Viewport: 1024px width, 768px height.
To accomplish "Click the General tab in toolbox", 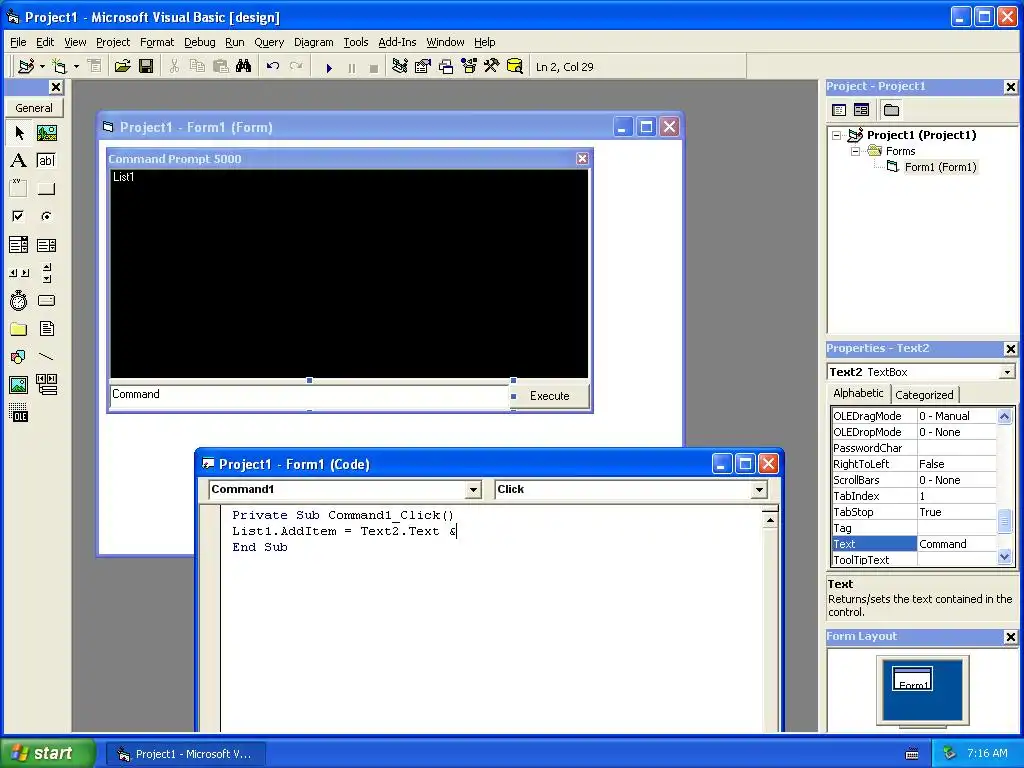I will point(34,108).
